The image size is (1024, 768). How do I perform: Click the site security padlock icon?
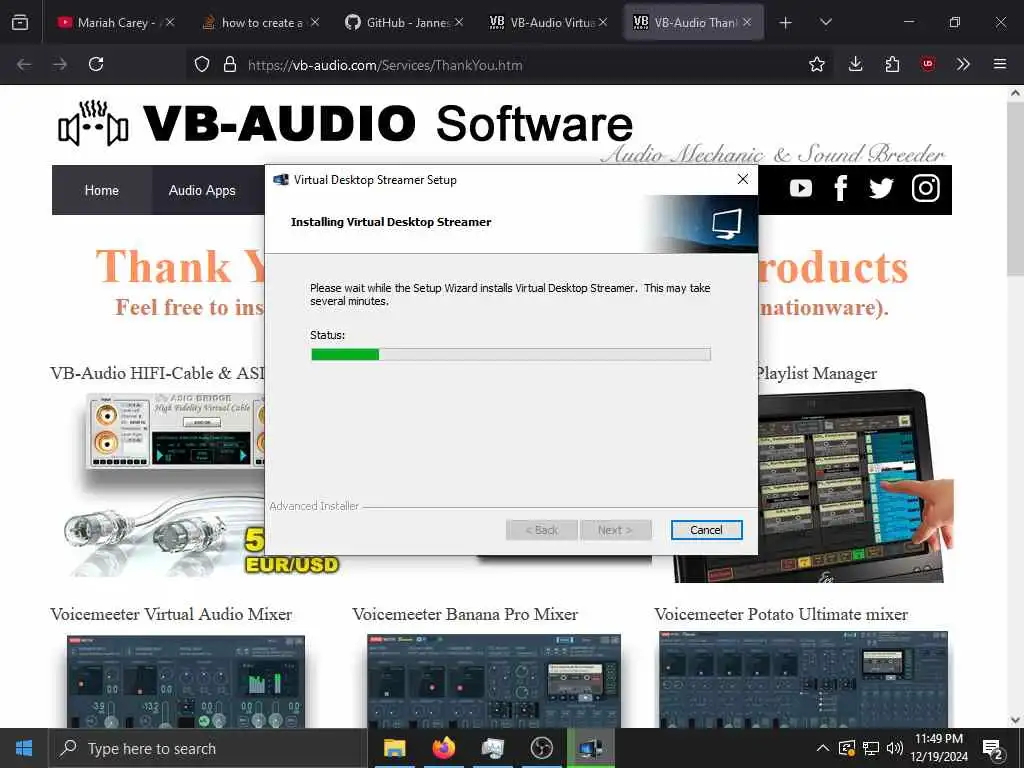click(x=229, y=65)
